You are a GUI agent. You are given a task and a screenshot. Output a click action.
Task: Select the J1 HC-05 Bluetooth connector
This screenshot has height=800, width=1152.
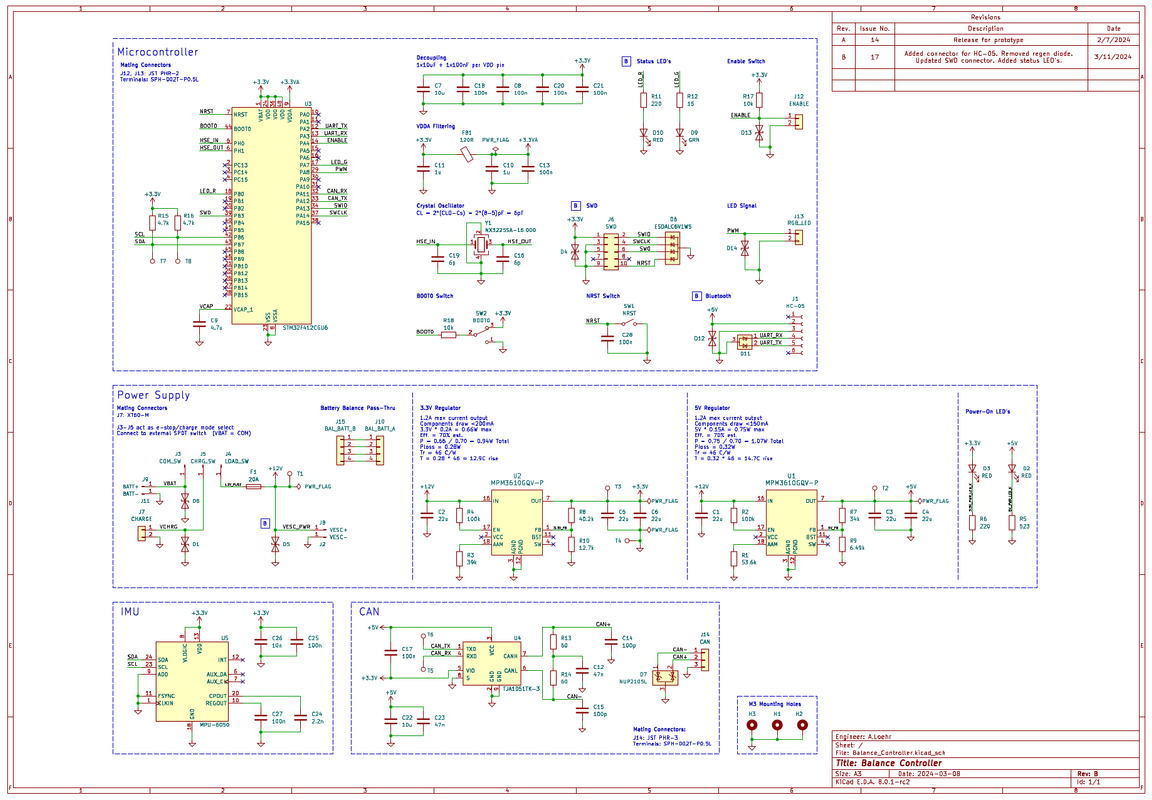click(798, 334)
